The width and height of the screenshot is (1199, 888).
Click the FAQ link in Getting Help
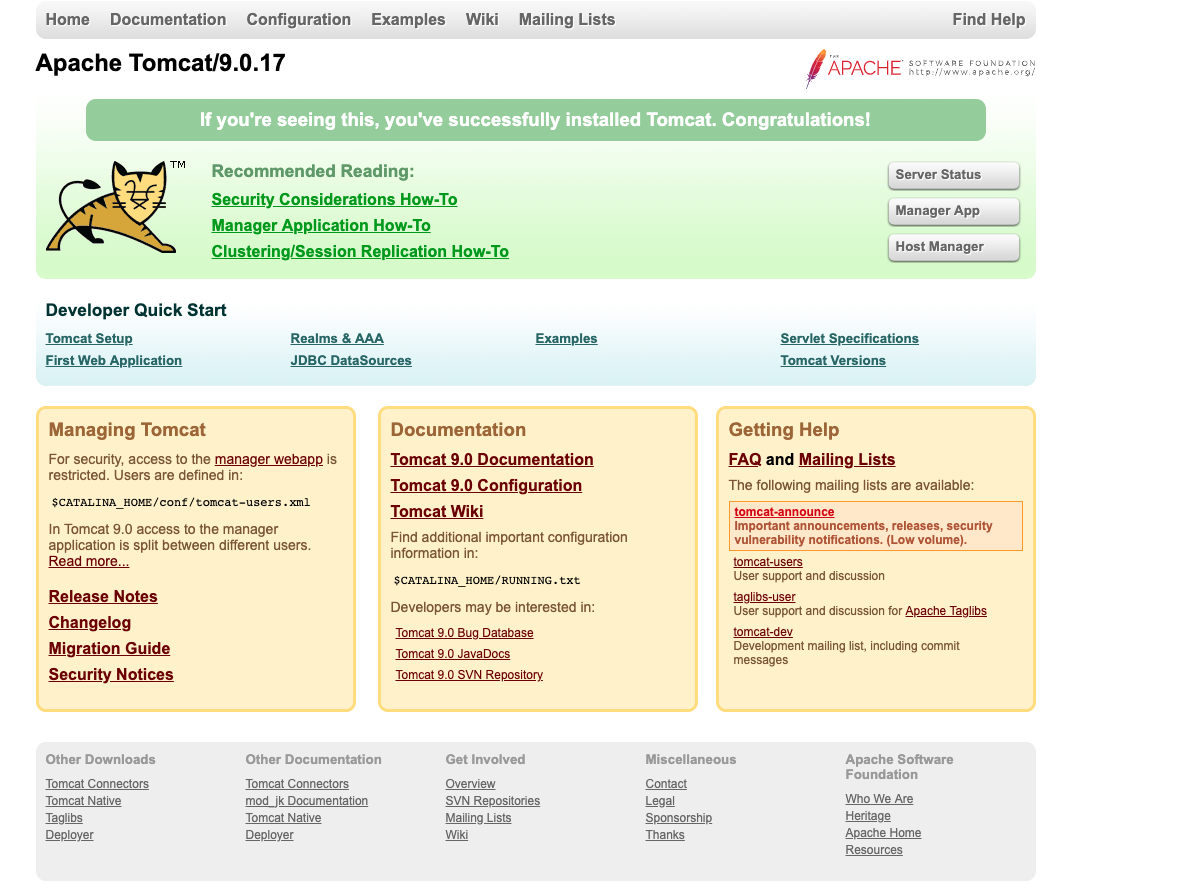click(745, 460)
